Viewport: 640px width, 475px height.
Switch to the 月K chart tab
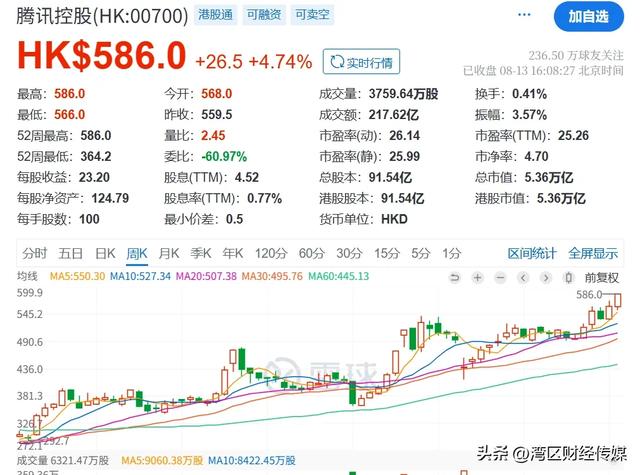pyautogui.click(x=169, y=253)
